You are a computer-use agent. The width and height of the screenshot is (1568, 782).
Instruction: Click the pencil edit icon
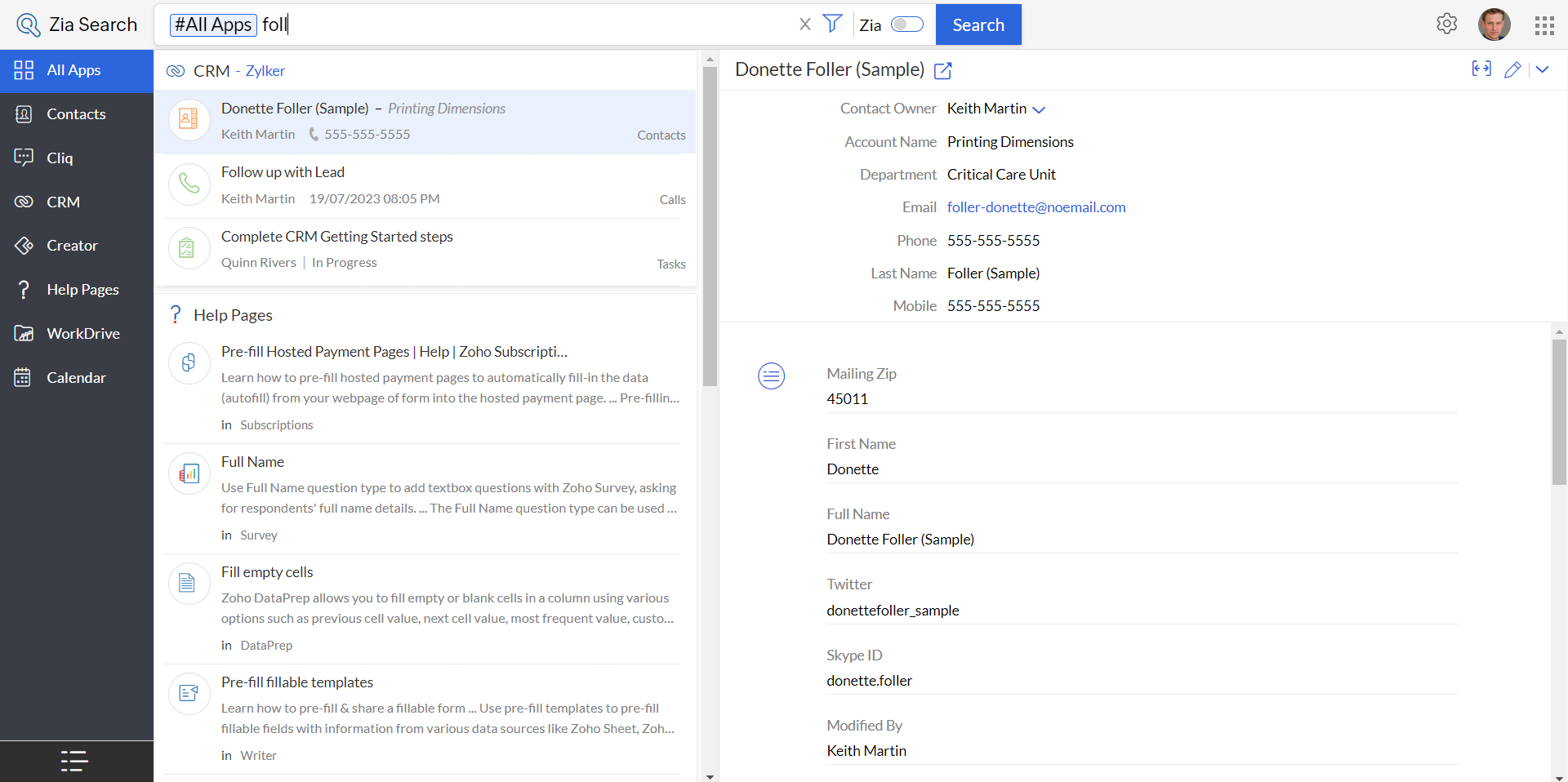pyautogui.click(x=1512, y=69)
